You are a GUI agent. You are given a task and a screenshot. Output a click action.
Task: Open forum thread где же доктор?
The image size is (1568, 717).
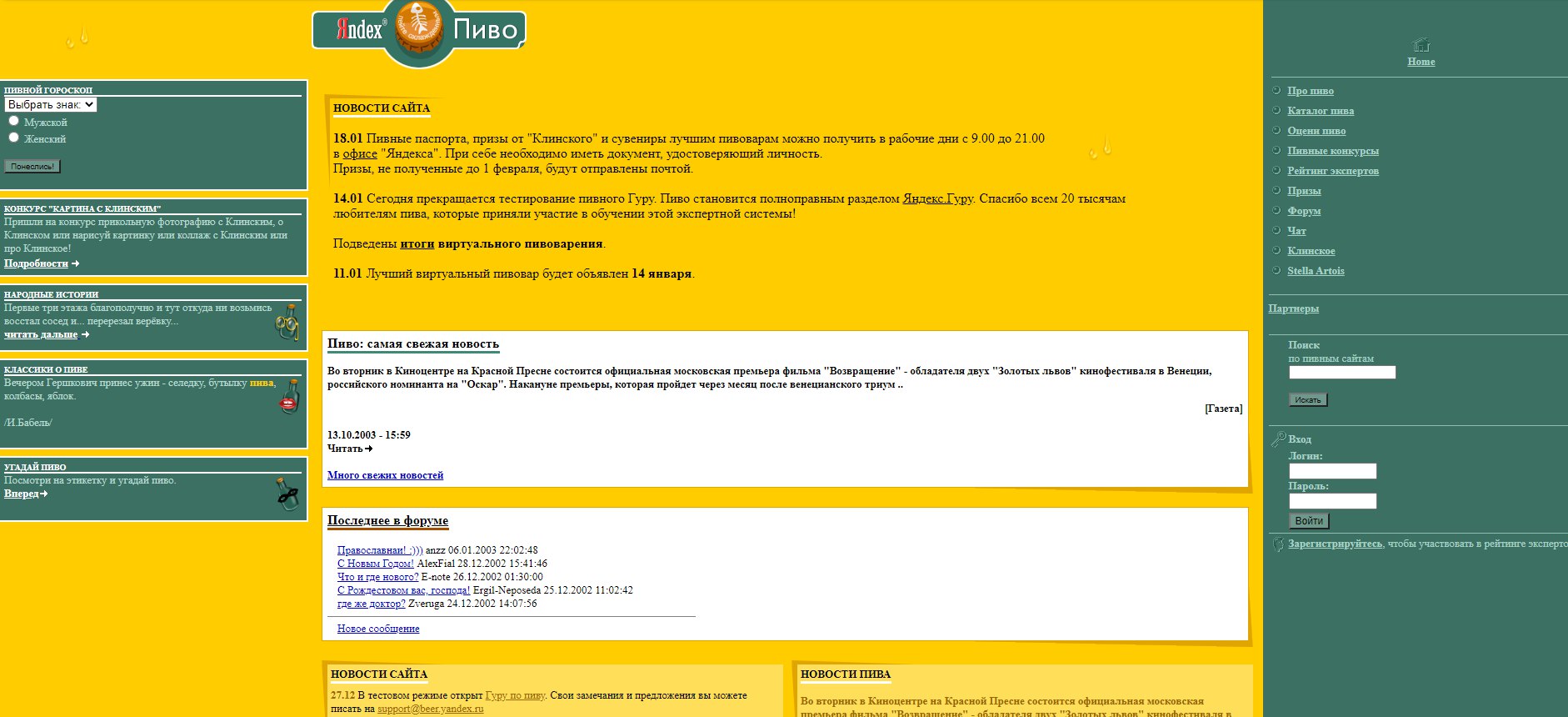tap(372, 604)
